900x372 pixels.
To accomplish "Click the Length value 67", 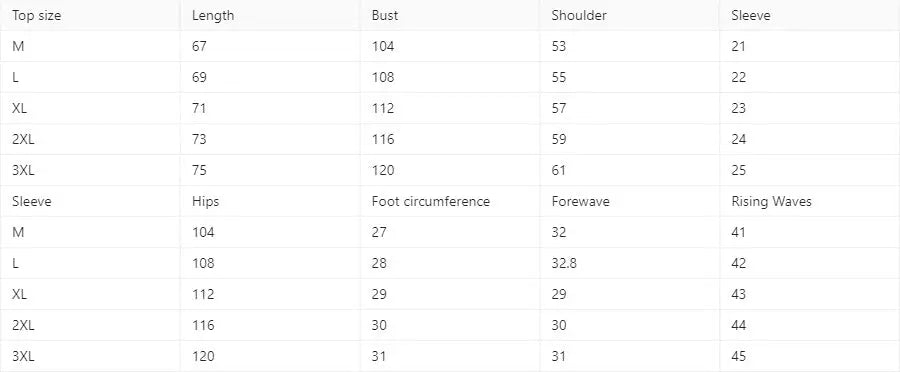I will (199, 46).
